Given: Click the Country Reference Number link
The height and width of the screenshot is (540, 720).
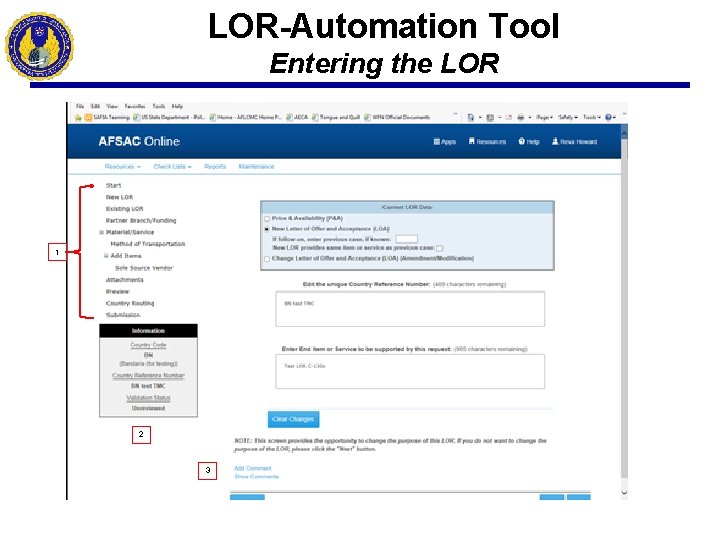Looking at the screenshot, I should click(x=148, y=375).
